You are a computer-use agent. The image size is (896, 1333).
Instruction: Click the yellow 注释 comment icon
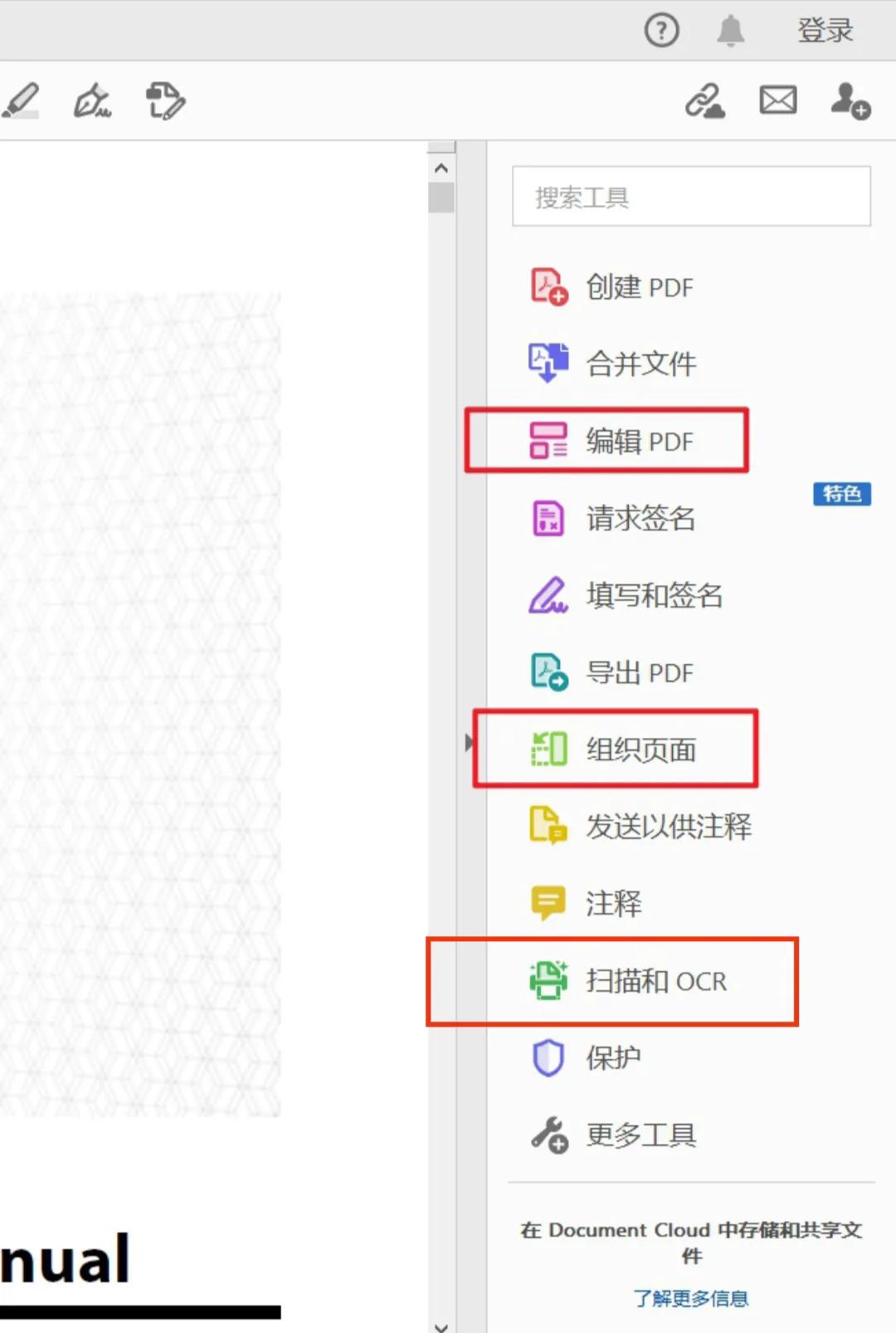tap(548, 903)
